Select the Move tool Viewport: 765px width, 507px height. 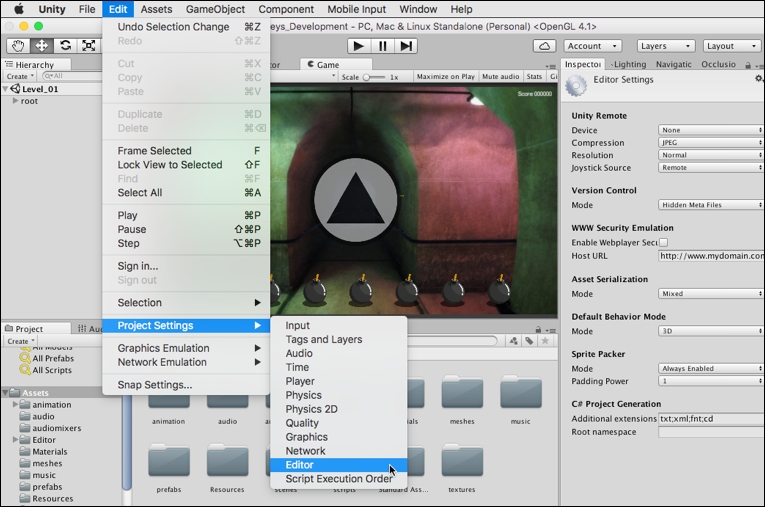click(x=41, y=46)
